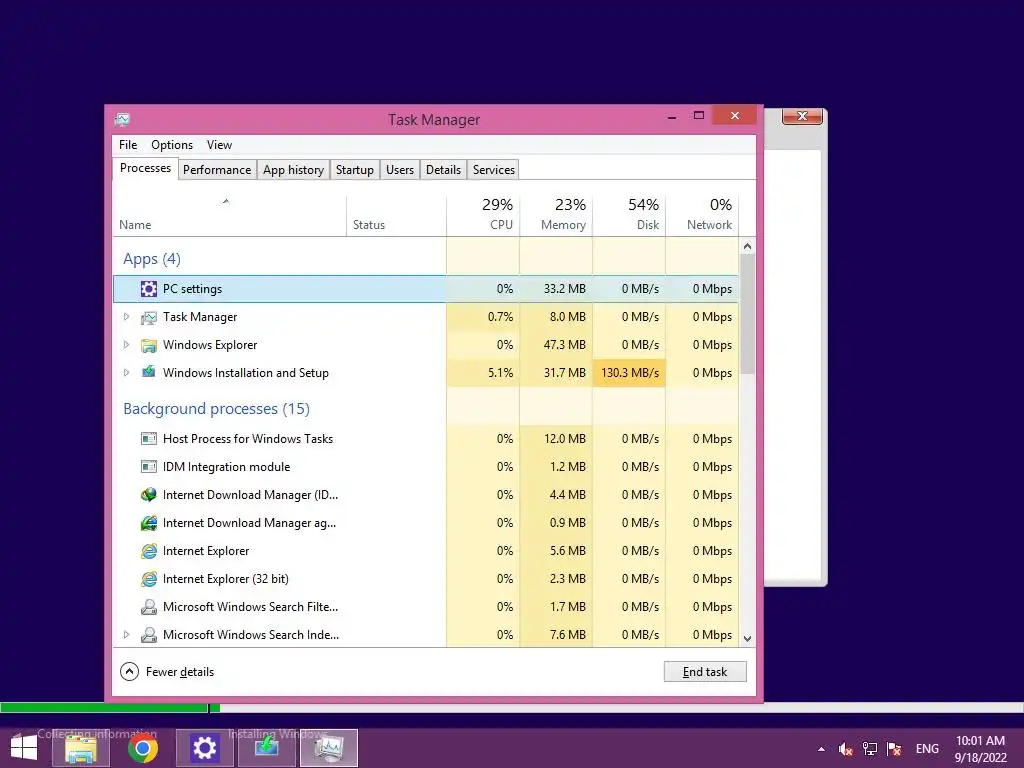Viewport: 1024px width, 768px height.
Task: Click the Internet Download Manager (ID... globe icon
Action: coord(149,495)
